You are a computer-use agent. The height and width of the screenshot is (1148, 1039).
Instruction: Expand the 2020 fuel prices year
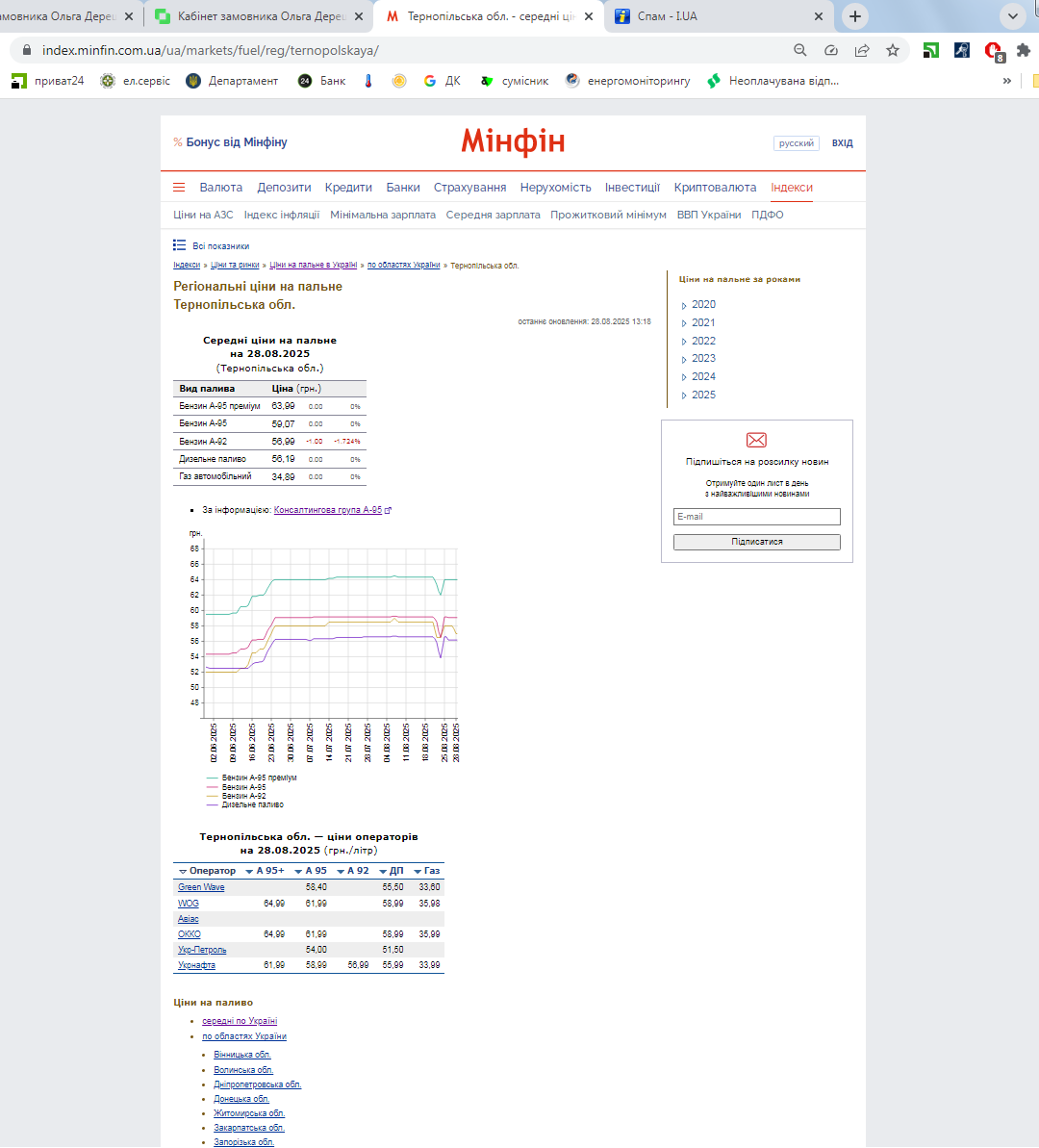click(x=703, y=305)
